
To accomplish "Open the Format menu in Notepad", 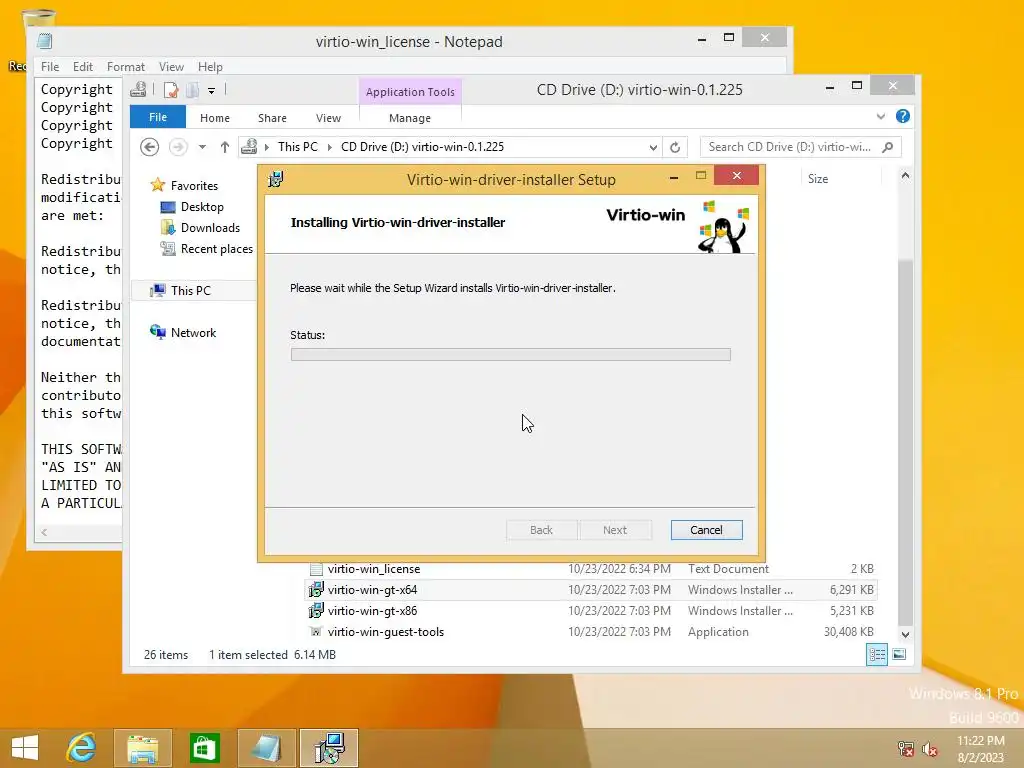I will [x=125, y=67].
